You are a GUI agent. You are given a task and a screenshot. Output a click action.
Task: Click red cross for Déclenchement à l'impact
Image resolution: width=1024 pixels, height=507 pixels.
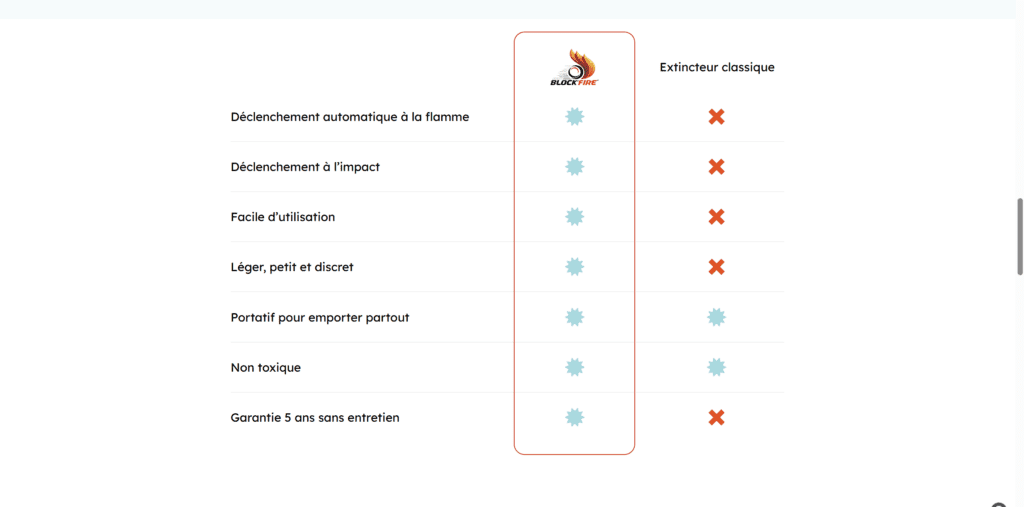click(x=716, y=167)
